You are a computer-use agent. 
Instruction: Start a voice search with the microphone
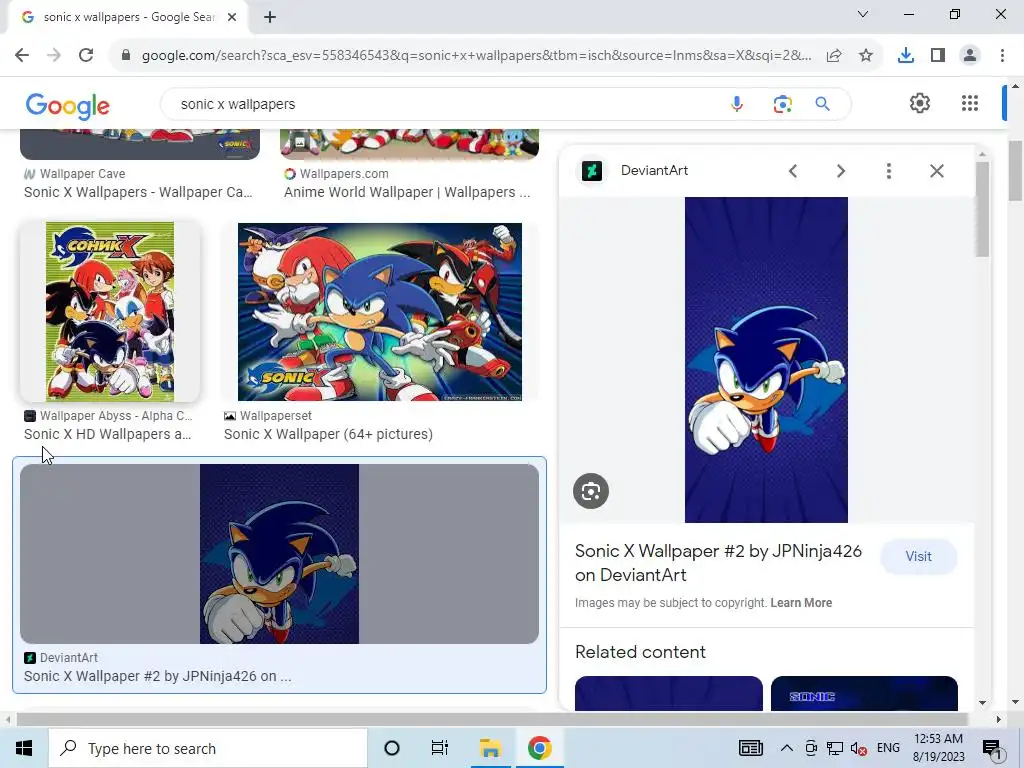[x=737, y=104]
